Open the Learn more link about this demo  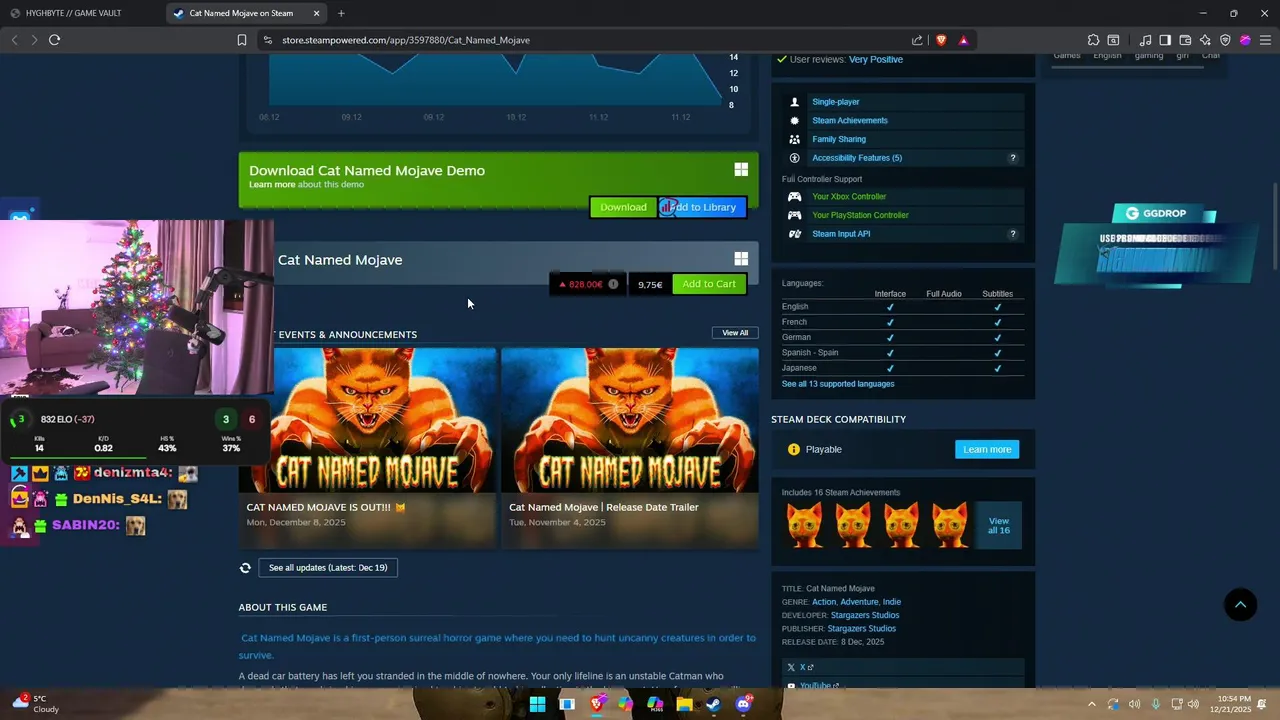point(272,184)
